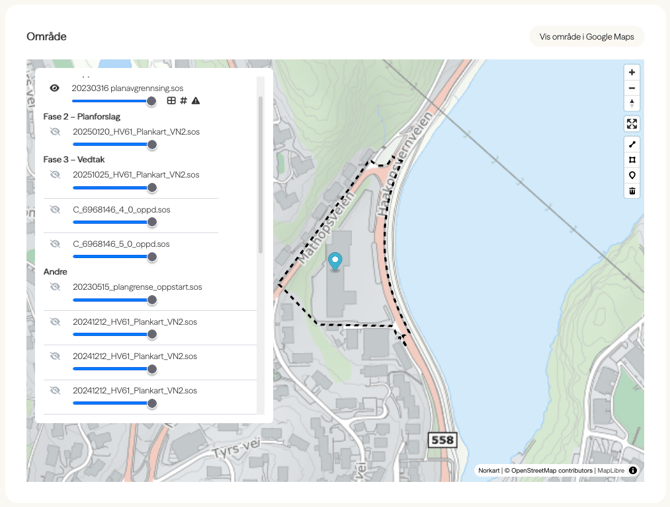Reset map bearing with compass button
670x507 pixels.
pyautogui.click(x=632, y=104)
